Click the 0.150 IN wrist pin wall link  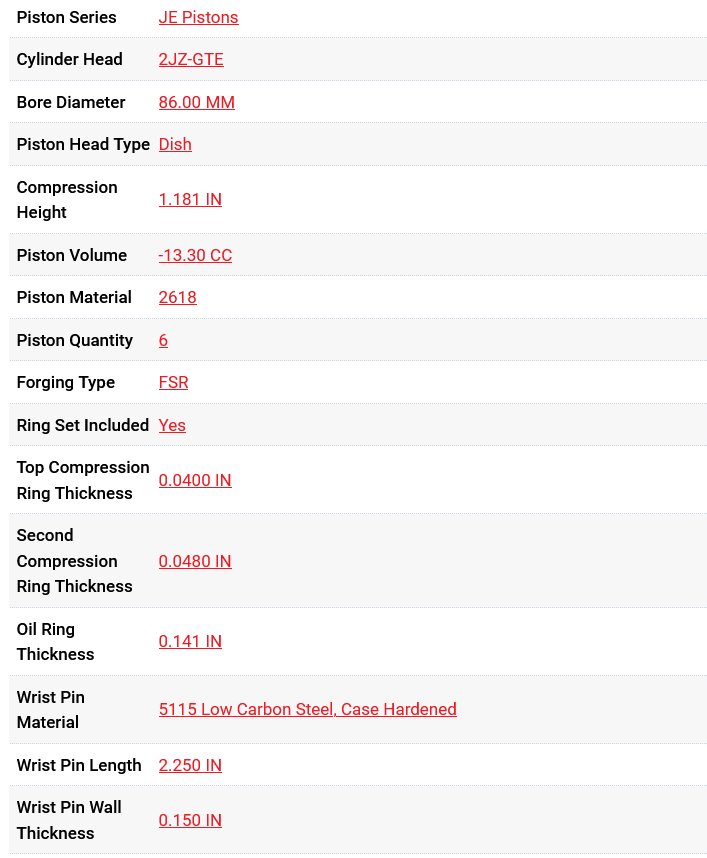190,820
